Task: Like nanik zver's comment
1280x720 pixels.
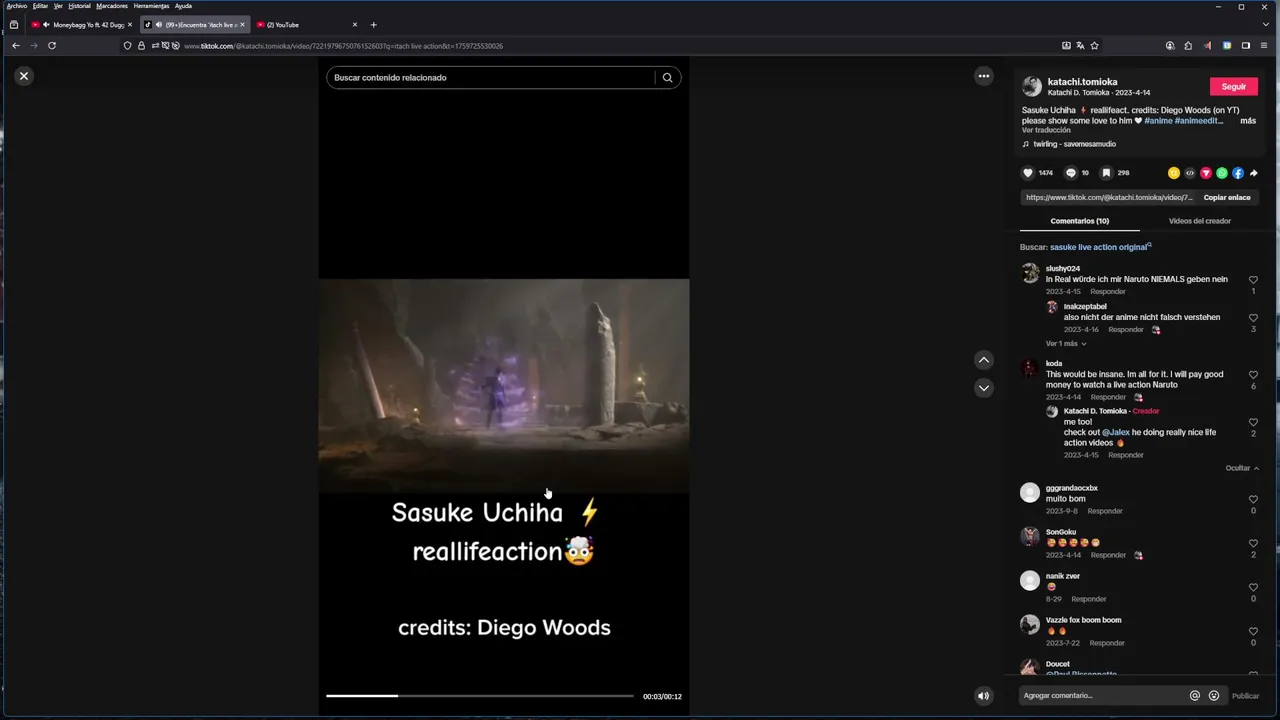Action: tap(1253, 587)
